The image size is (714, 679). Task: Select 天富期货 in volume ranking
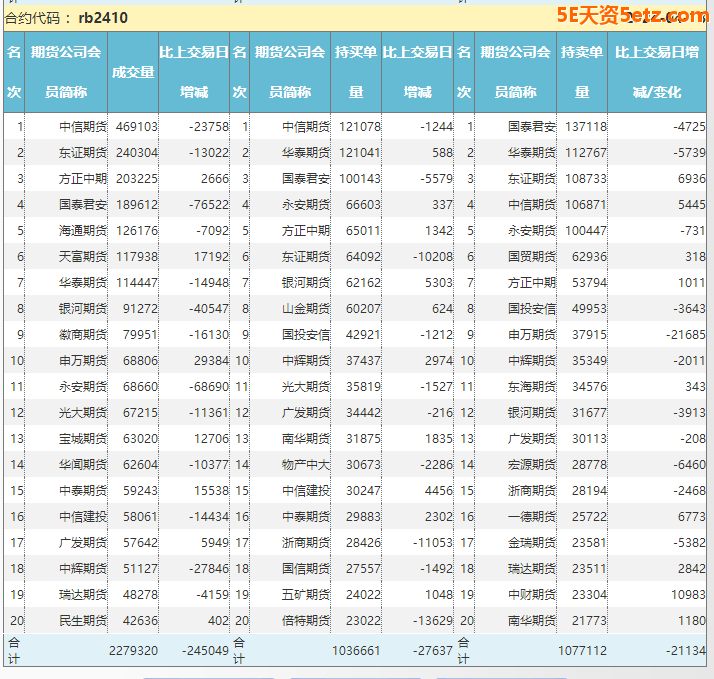[82, 257]
